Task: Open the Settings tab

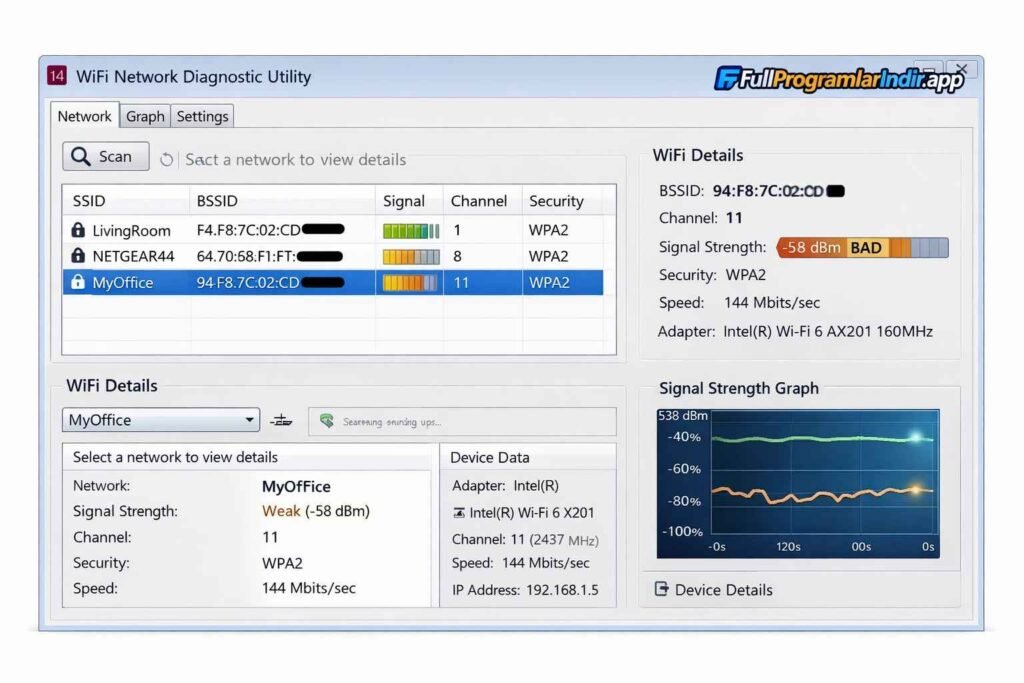Action: tap(202, 116)
